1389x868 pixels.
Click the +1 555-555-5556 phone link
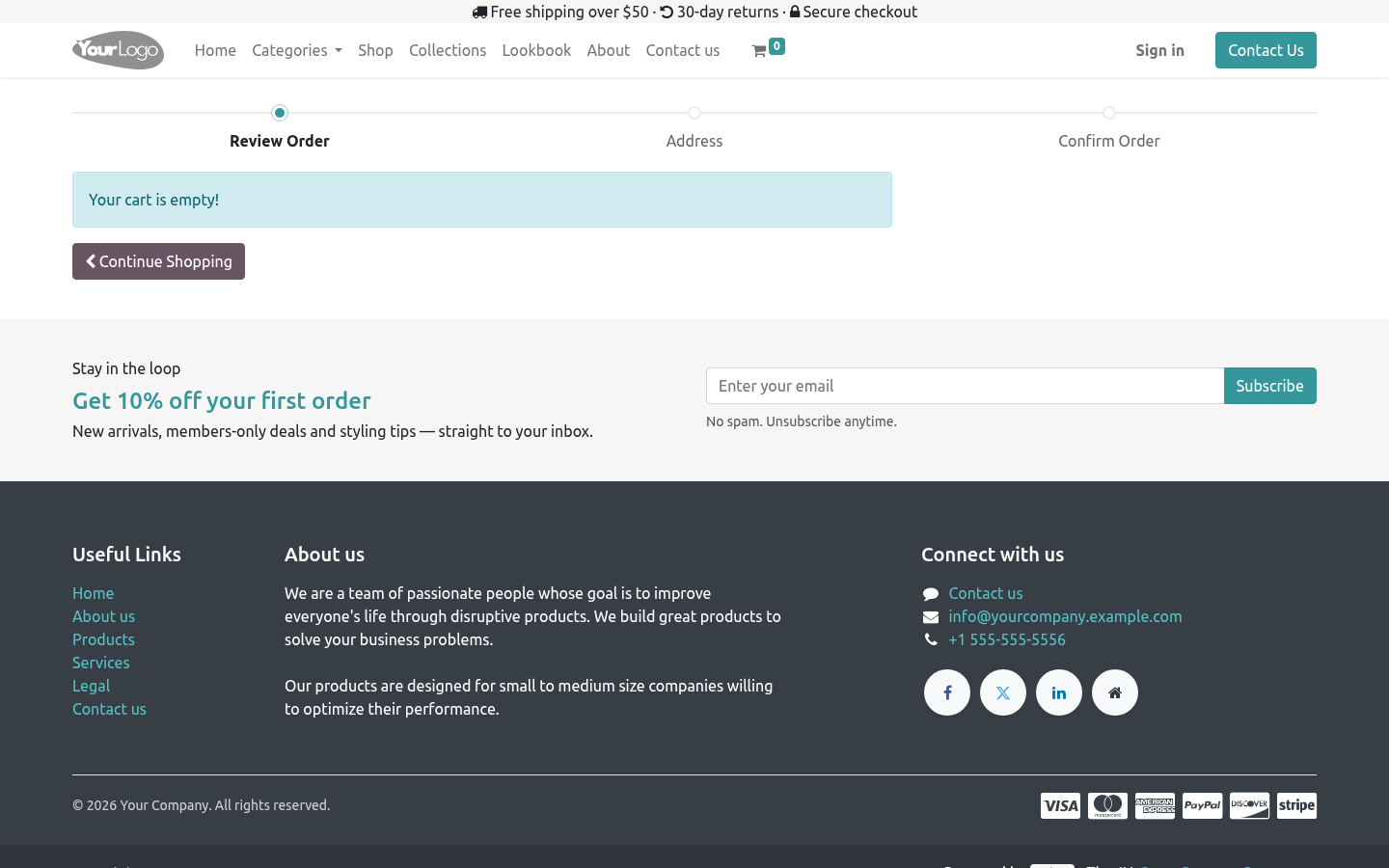tap(1007, 639)
